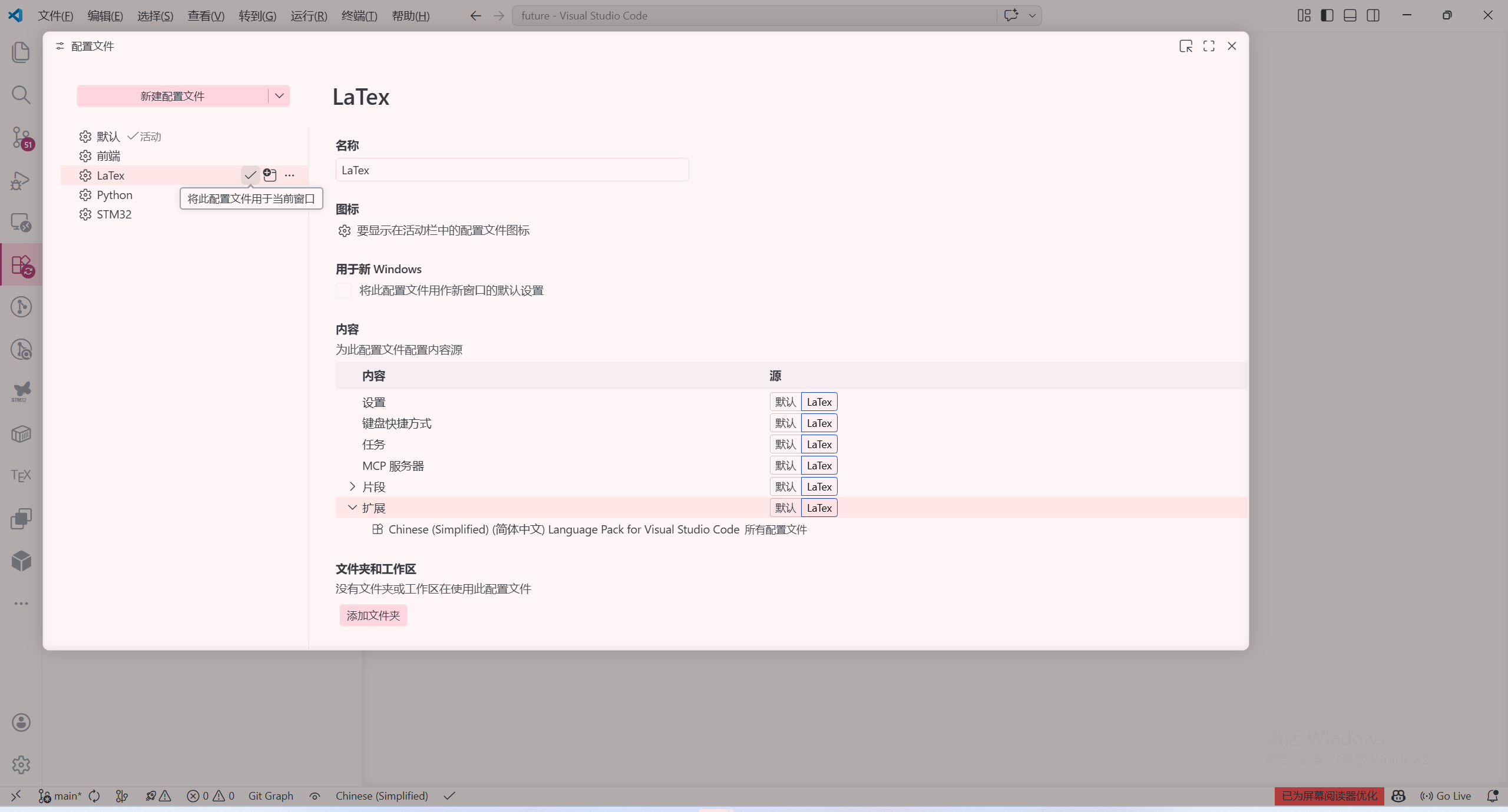The height and width of the screenshot is (812, 1508).
Task: Open the 新建配置文件 dropdown arrow
Action: pos(279,96)
